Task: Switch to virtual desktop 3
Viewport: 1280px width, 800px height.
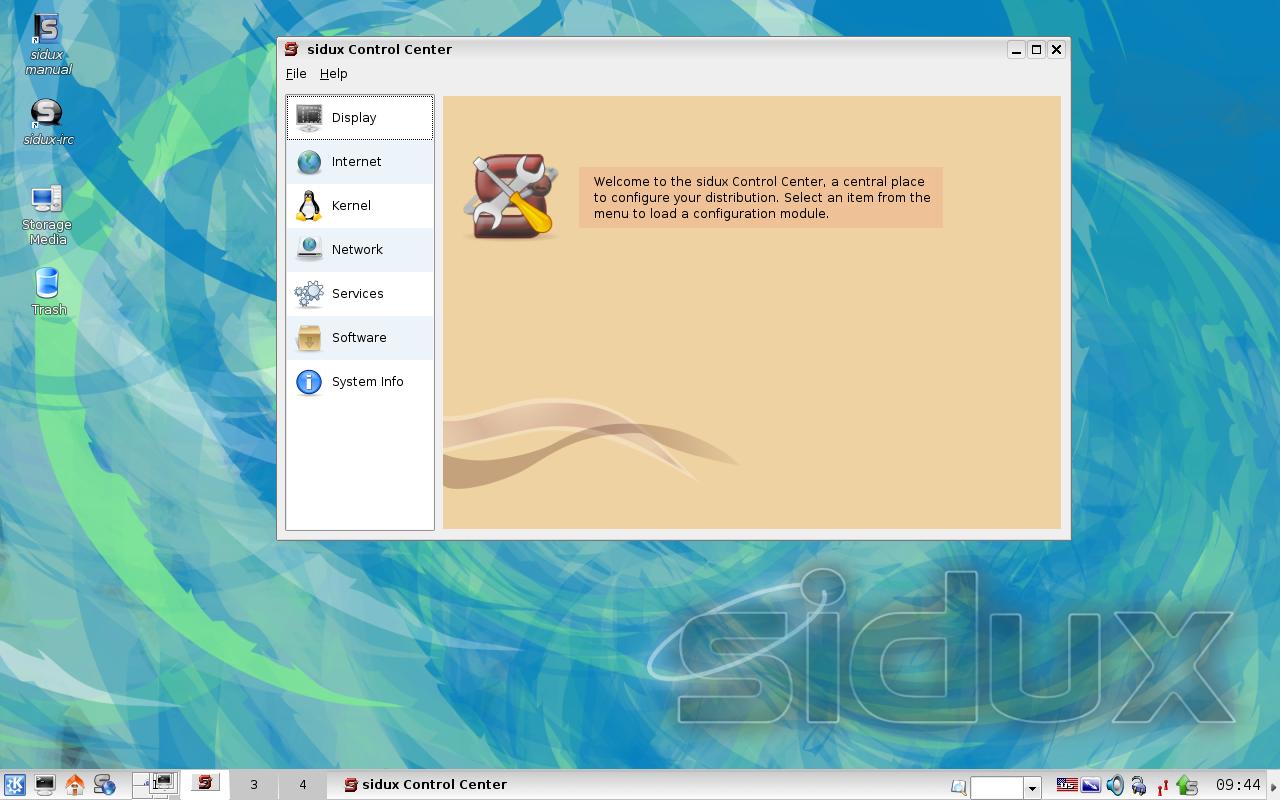Action: (x=254, y=784)
